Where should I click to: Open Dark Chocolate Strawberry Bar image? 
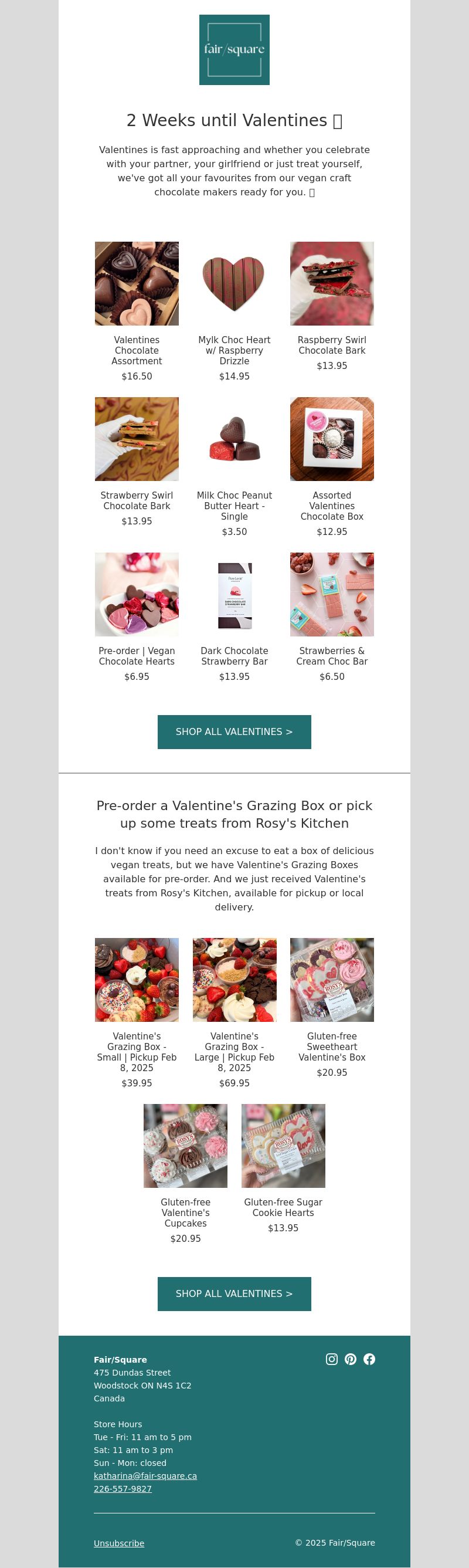coord(234,595)
